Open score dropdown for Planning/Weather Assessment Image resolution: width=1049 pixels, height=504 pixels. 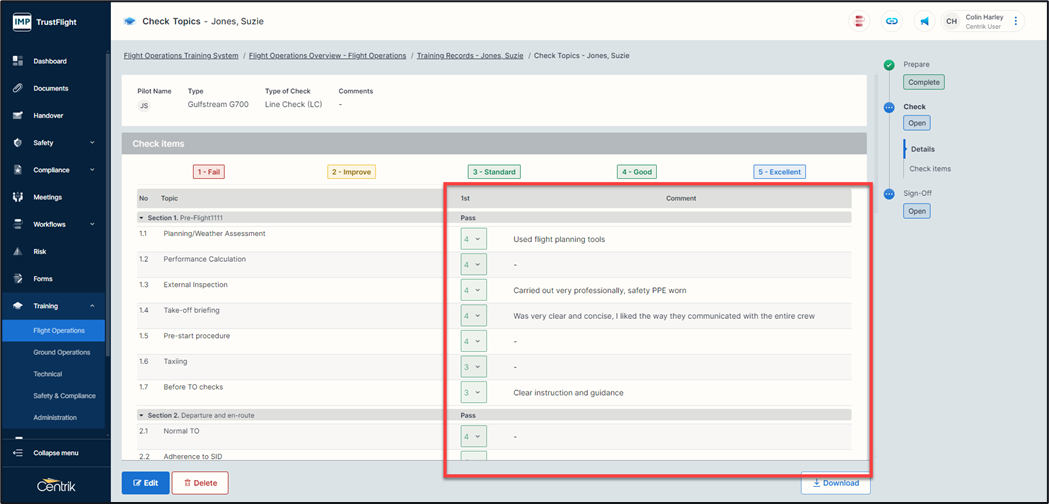click(x=473, y=239)
